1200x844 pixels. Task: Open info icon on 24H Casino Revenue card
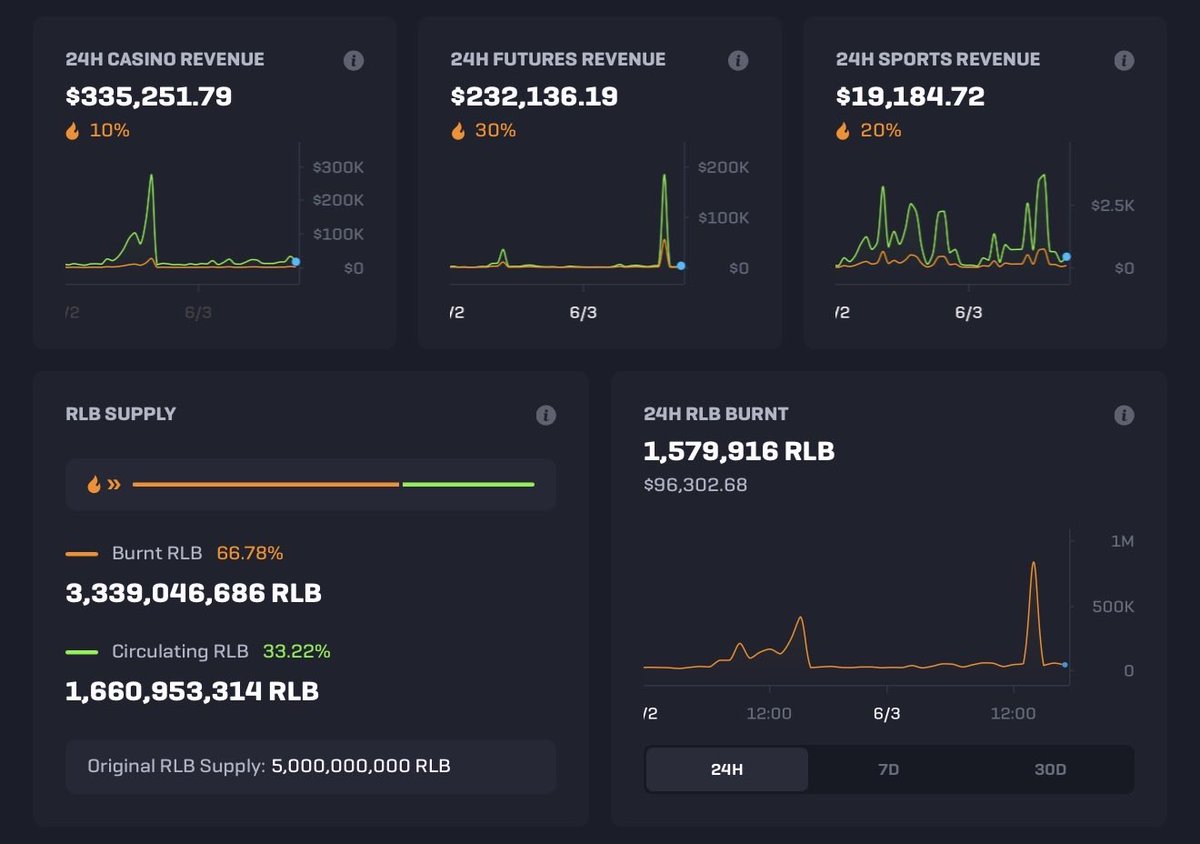point(353,60)
